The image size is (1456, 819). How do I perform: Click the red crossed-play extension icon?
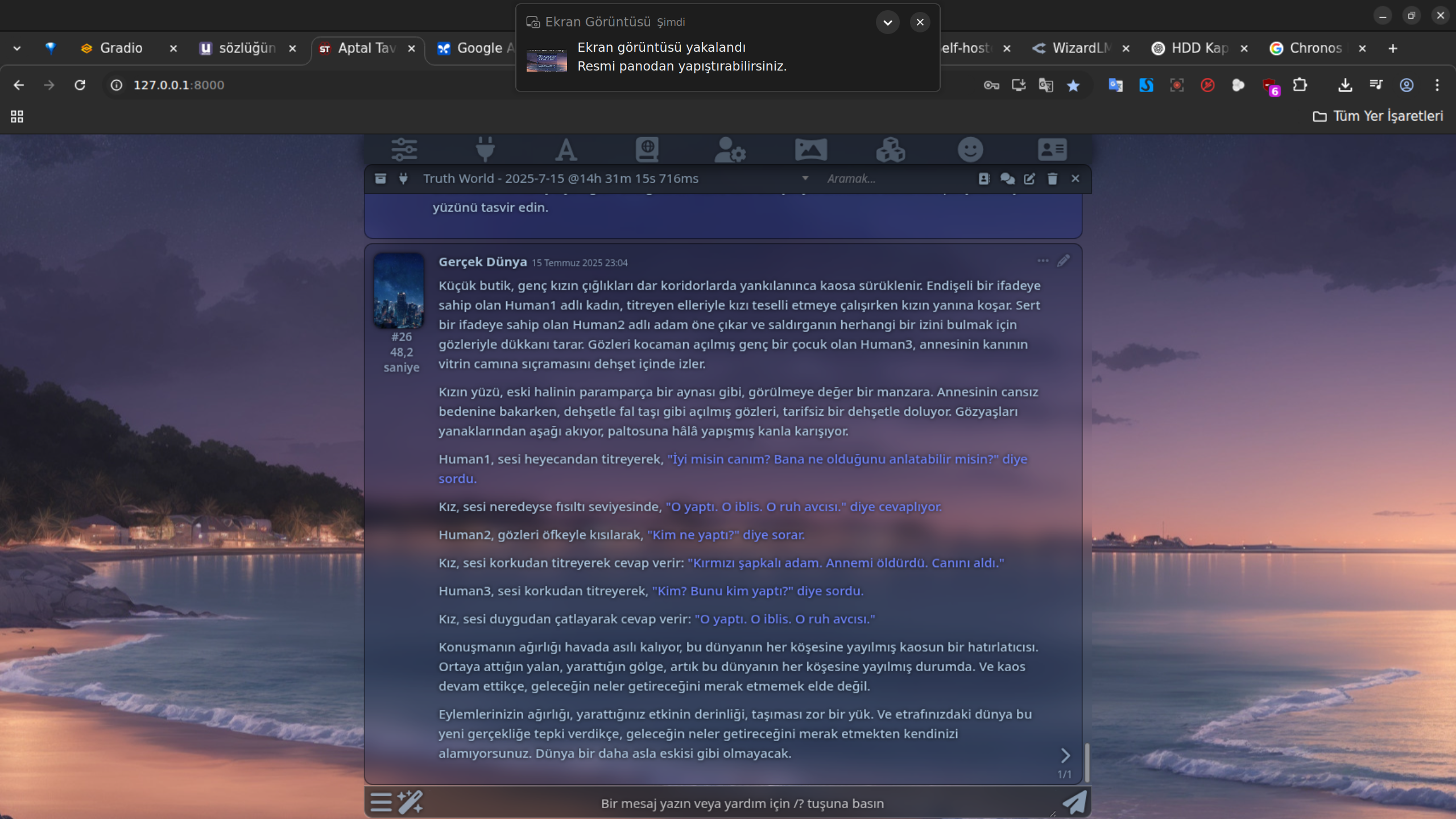[1207, 85]
